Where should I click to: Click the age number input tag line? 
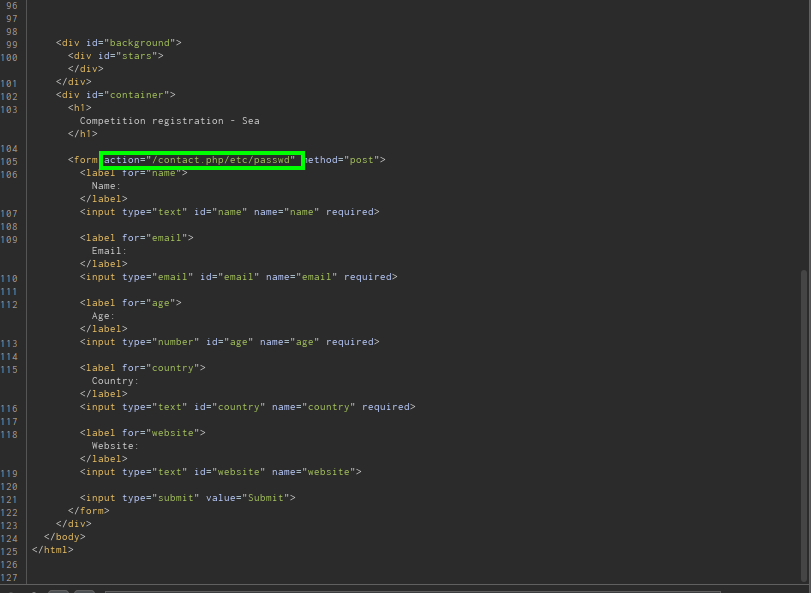(229, 342)
